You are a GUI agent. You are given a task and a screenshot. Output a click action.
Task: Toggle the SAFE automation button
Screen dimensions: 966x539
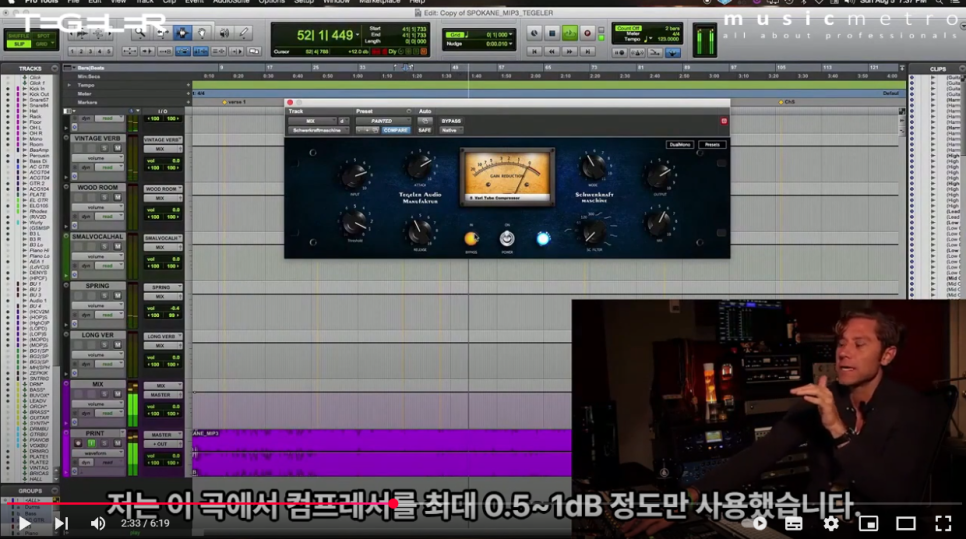424,131
